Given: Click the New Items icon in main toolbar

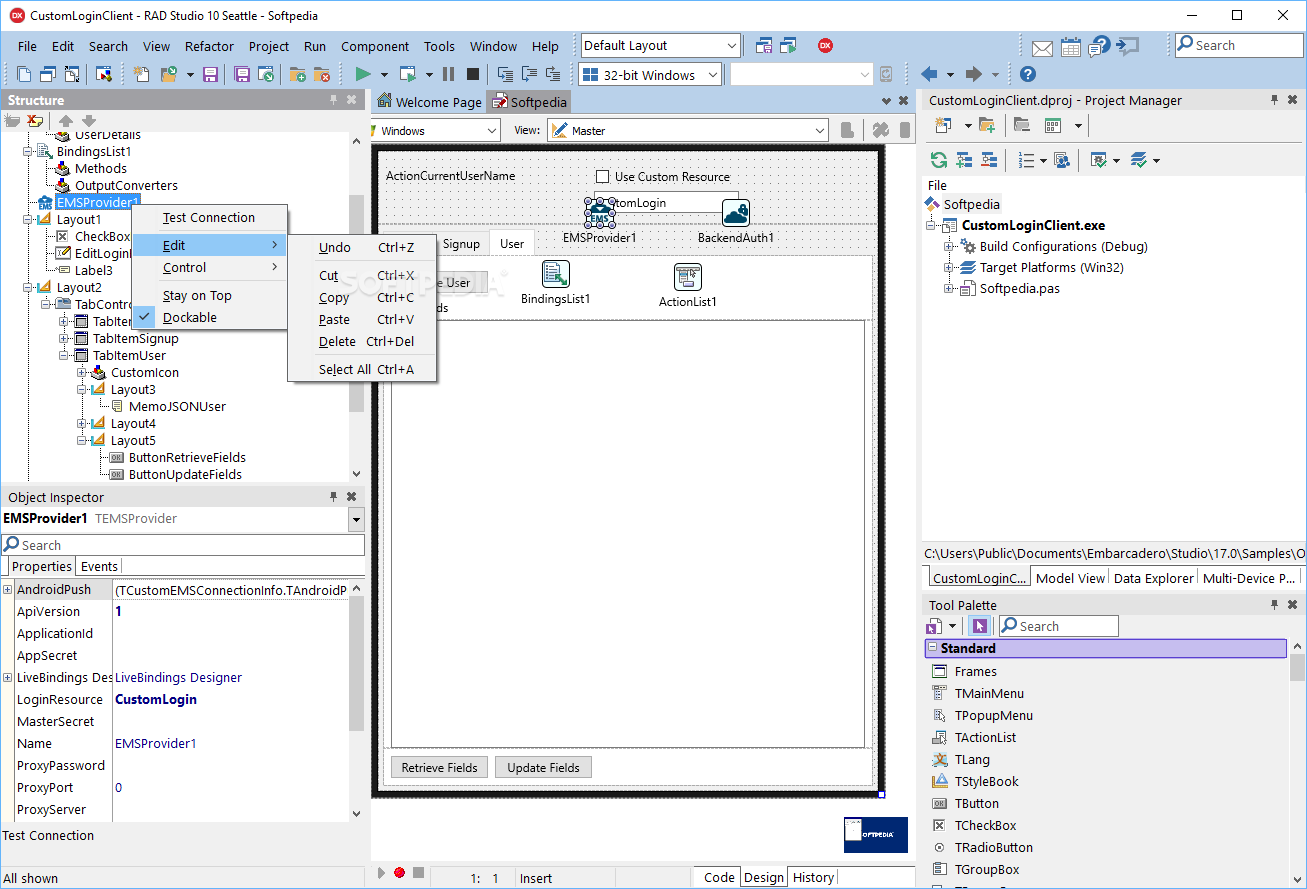Looking at the screenshot, I should tap(141, 74).
